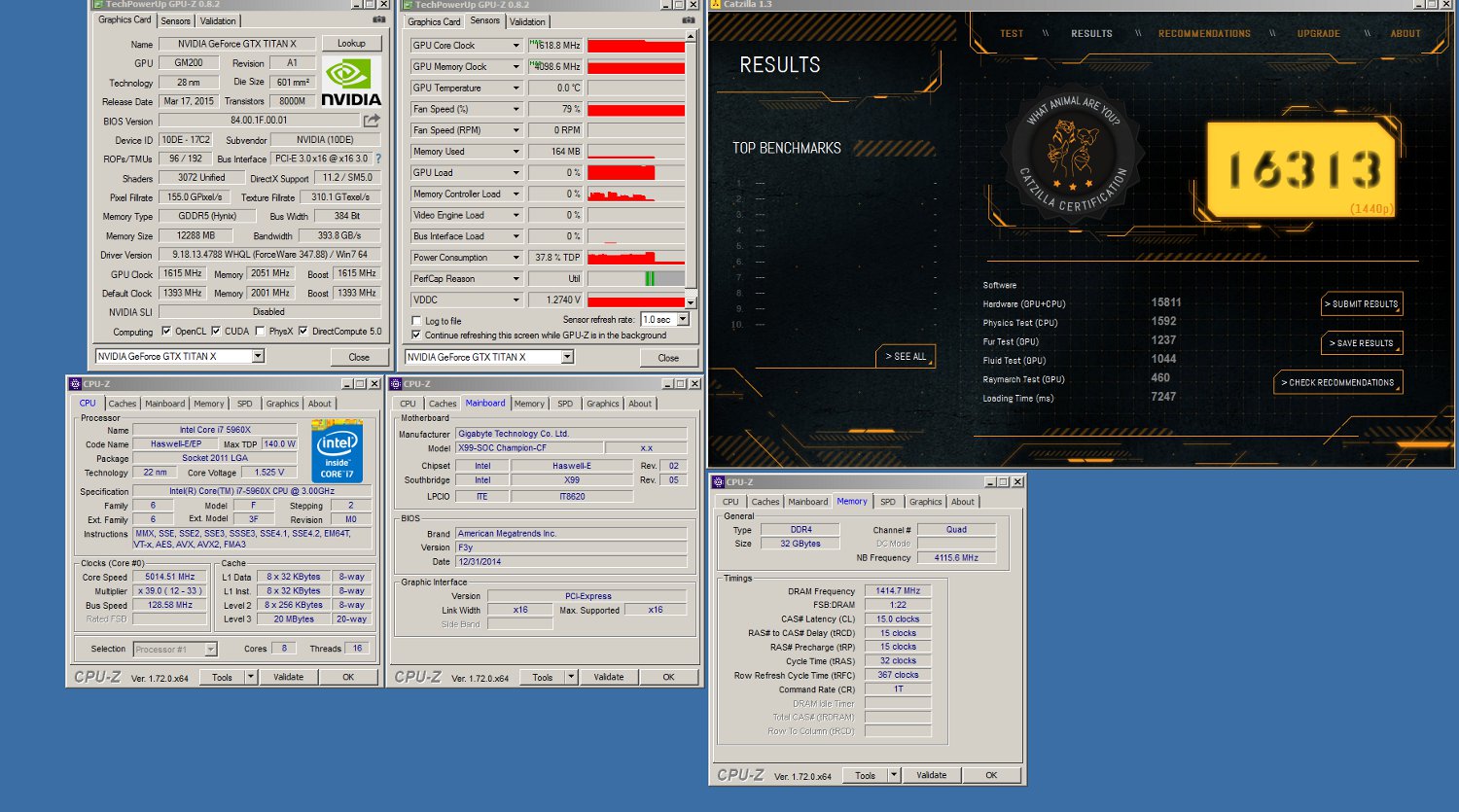Viewport: 1459px width, 812px height.
Task: Click the PerfCap Reason green indicator bar
Action: 650,279
